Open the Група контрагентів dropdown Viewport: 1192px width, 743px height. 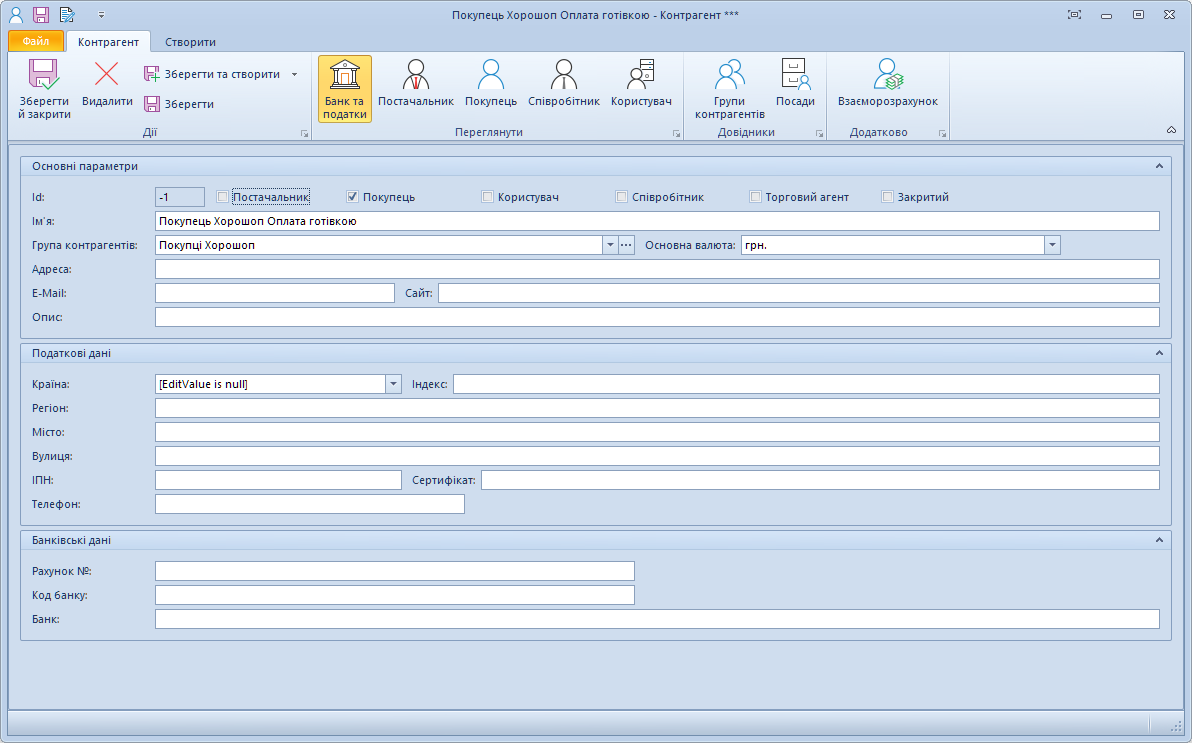(x=610, y=245)
